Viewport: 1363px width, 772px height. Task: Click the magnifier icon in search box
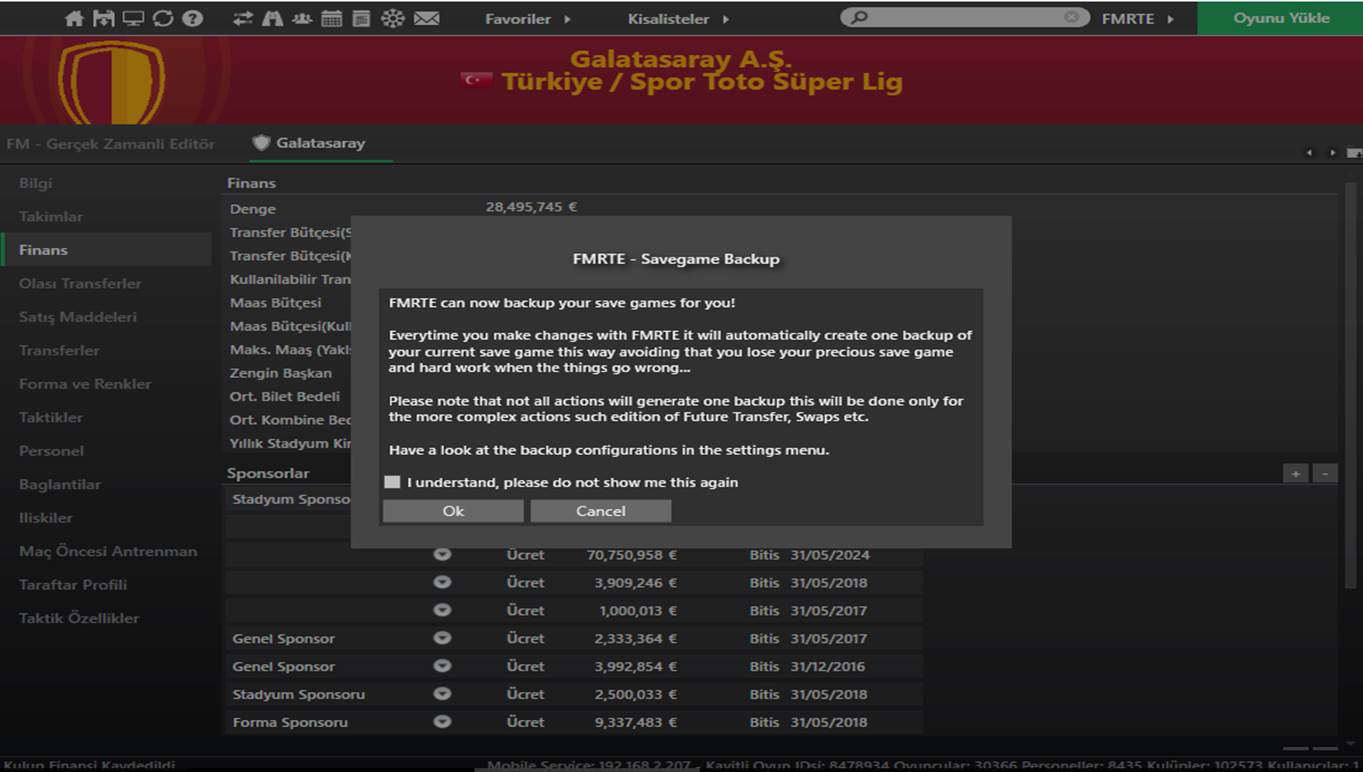pyautogui.click(x=859, y=17)
